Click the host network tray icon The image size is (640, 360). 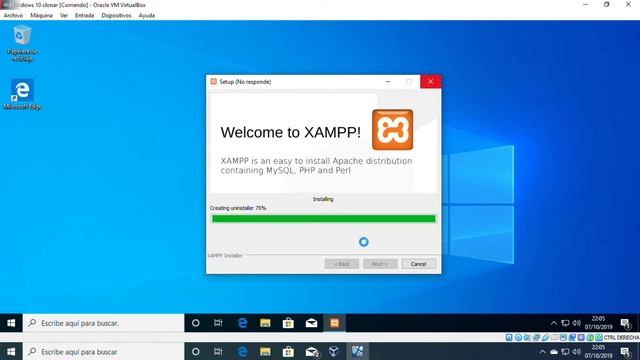(565, 352)
